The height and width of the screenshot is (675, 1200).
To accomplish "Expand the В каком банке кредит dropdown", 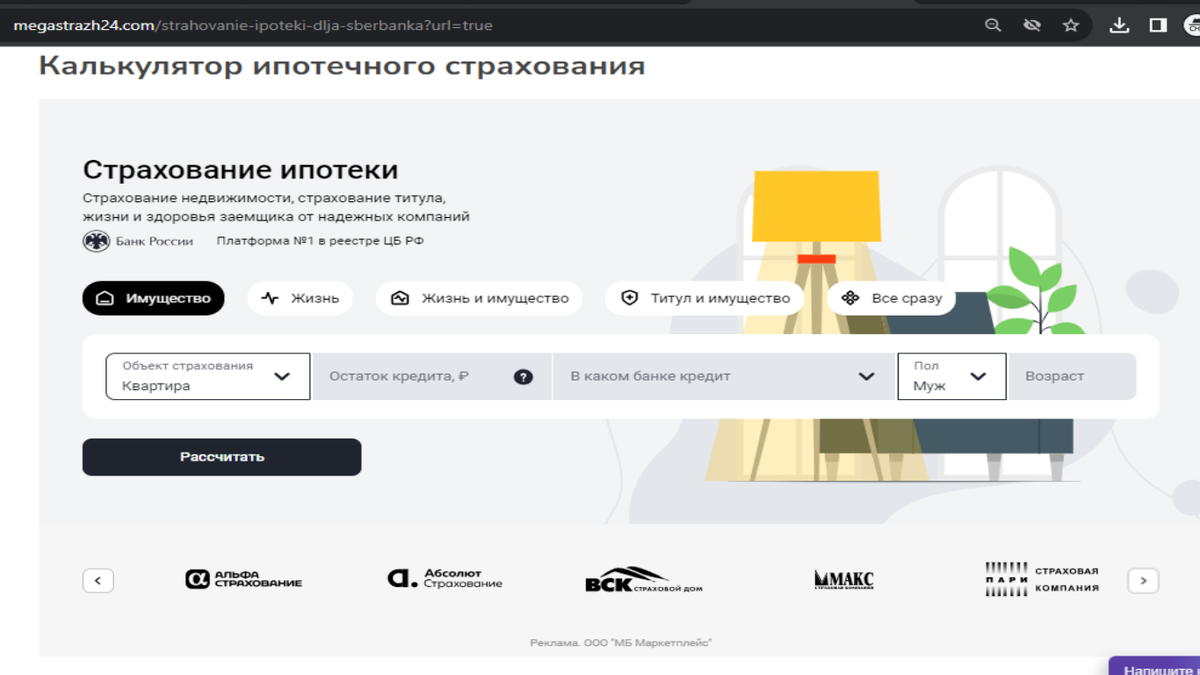I will click(x=723, y=376).
